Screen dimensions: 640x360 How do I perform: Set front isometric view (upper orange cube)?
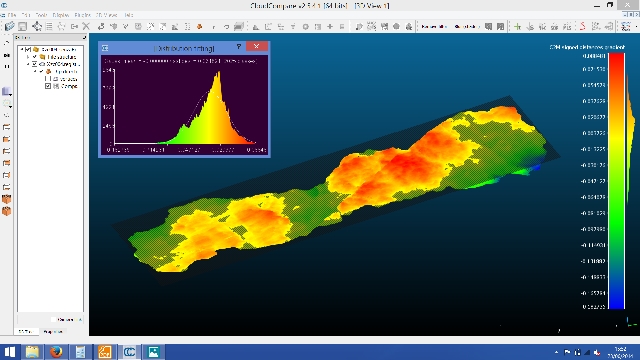click(x=7, y=199)
